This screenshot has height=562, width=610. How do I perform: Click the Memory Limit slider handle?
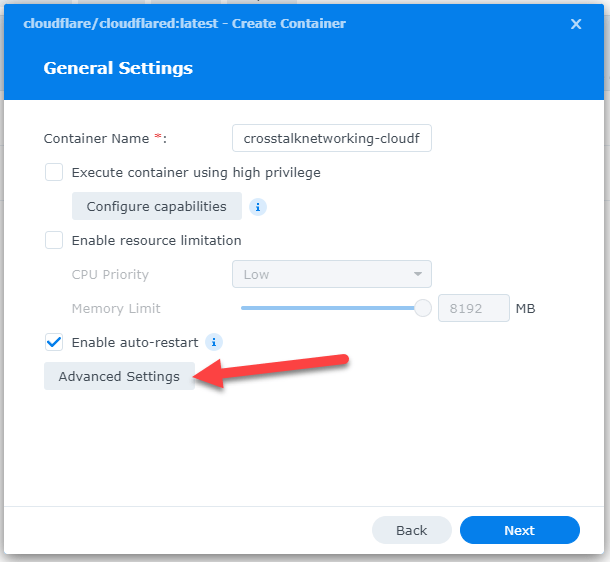[422, 308]
